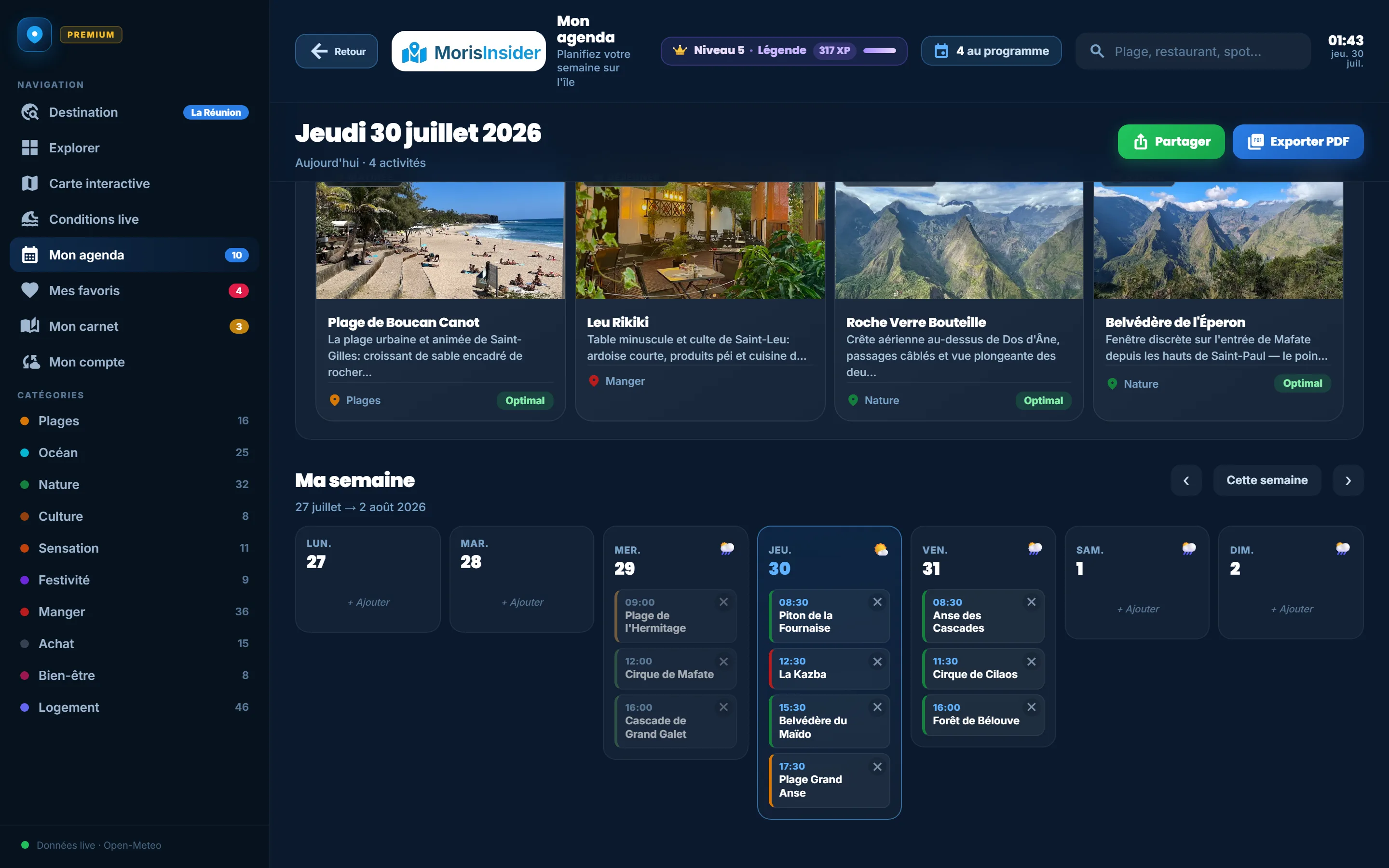The image size is (1389, 868).
Task: Open Carte interactive map icon
Action: [x=30, y=184]
